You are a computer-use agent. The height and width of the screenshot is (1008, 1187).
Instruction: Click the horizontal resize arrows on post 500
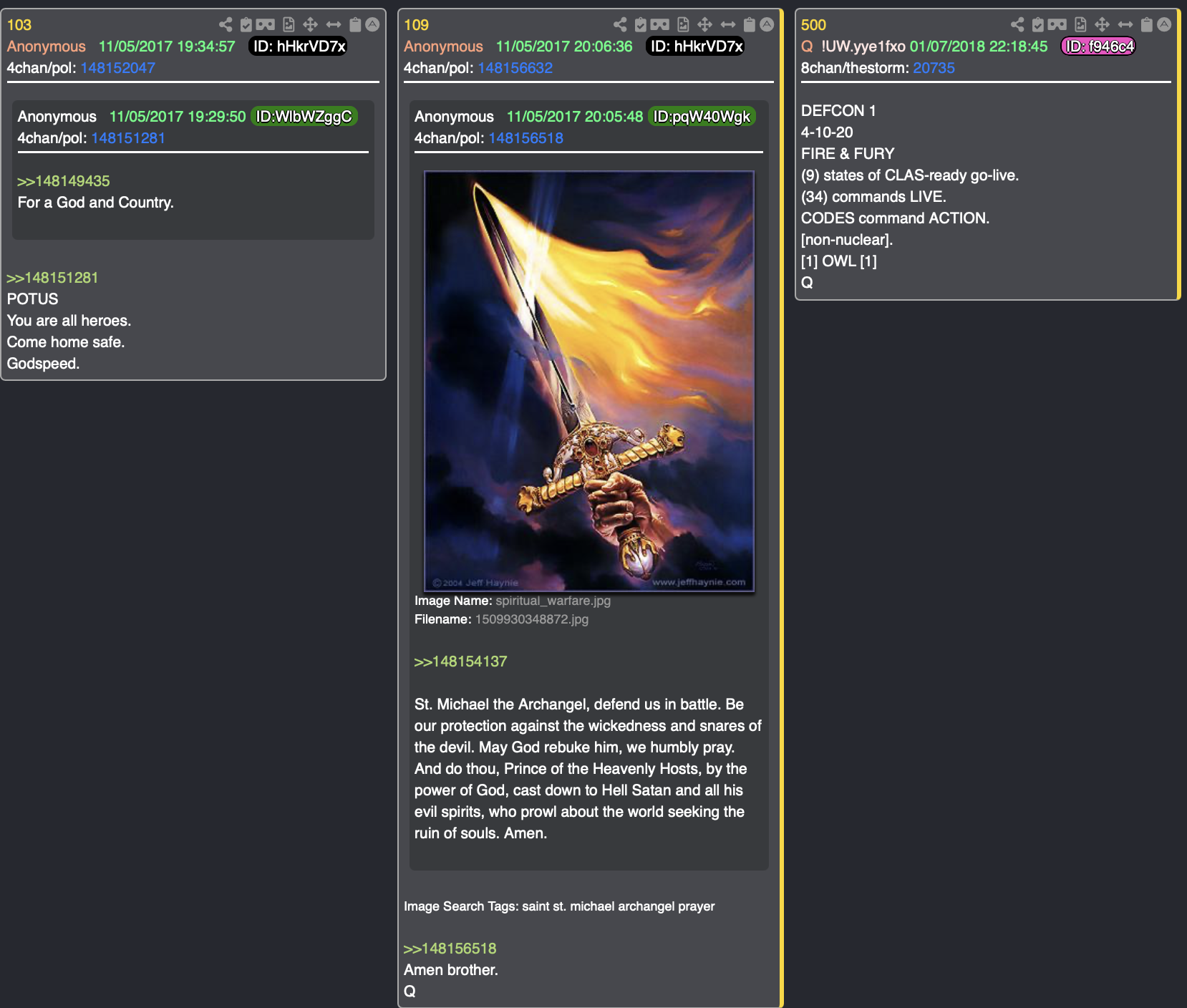[x=1125, y=25]
